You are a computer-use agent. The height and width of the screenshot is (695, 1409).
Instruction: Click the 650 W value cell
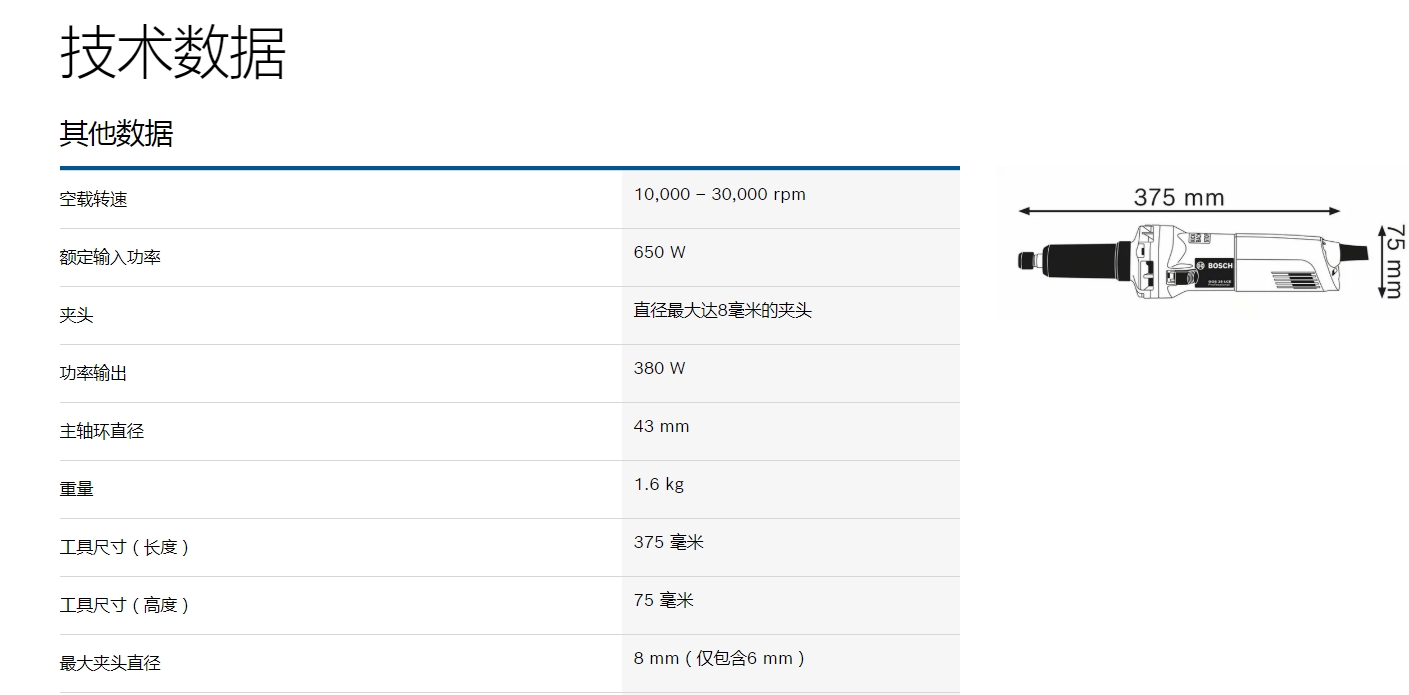point(659,252)
